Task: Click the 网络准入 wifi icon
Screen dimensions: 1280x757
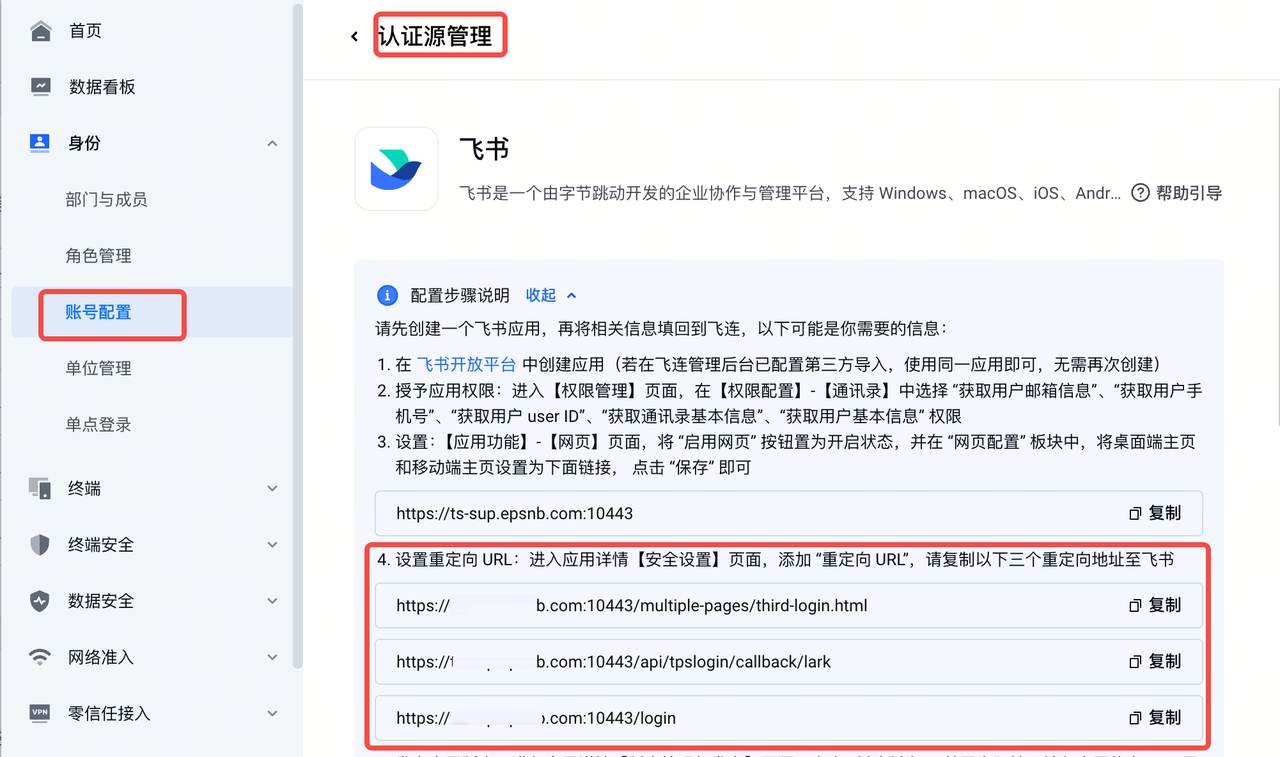Action: pos(40,657)
